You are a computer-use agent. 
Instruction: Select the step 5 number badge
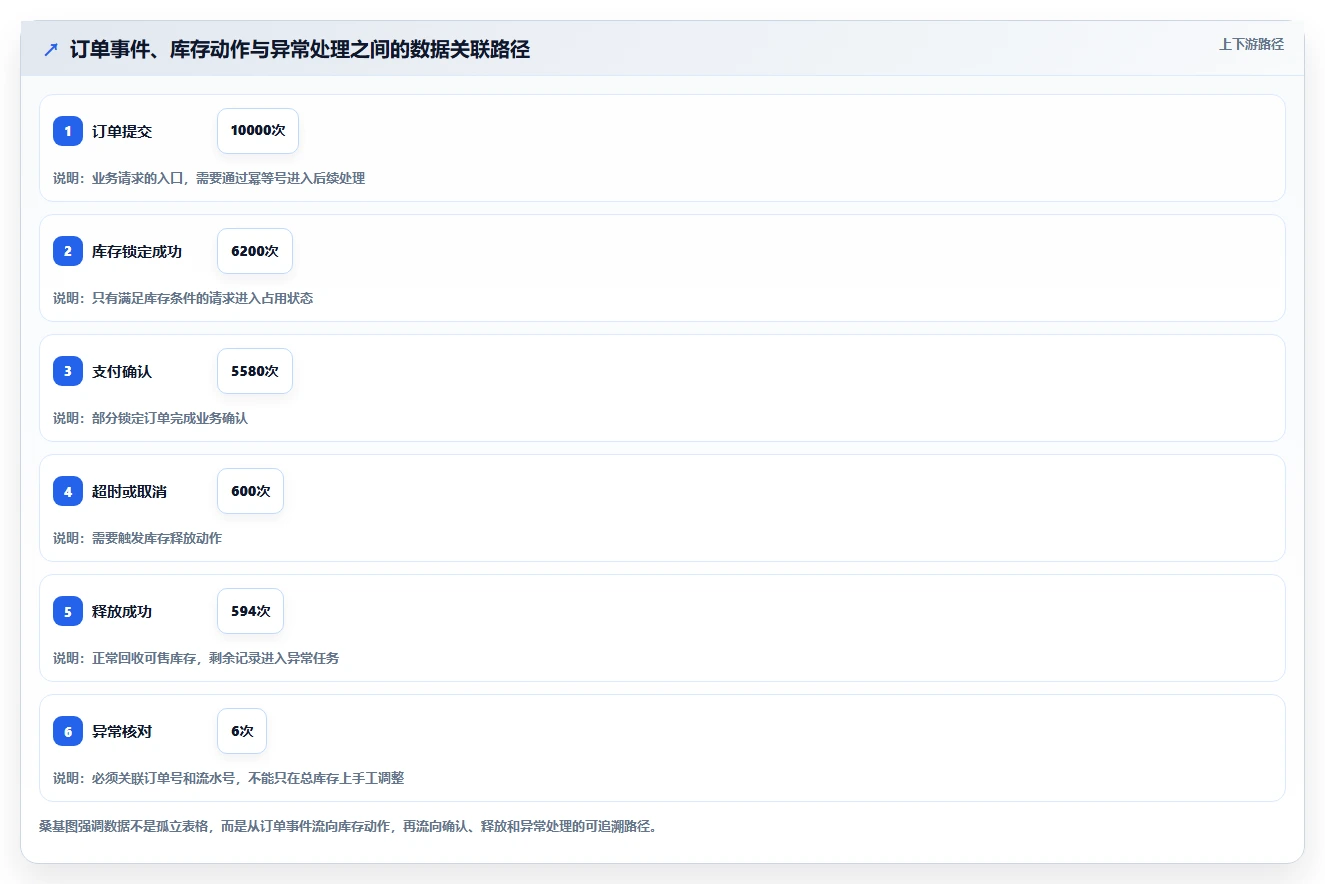coord(68,611)
